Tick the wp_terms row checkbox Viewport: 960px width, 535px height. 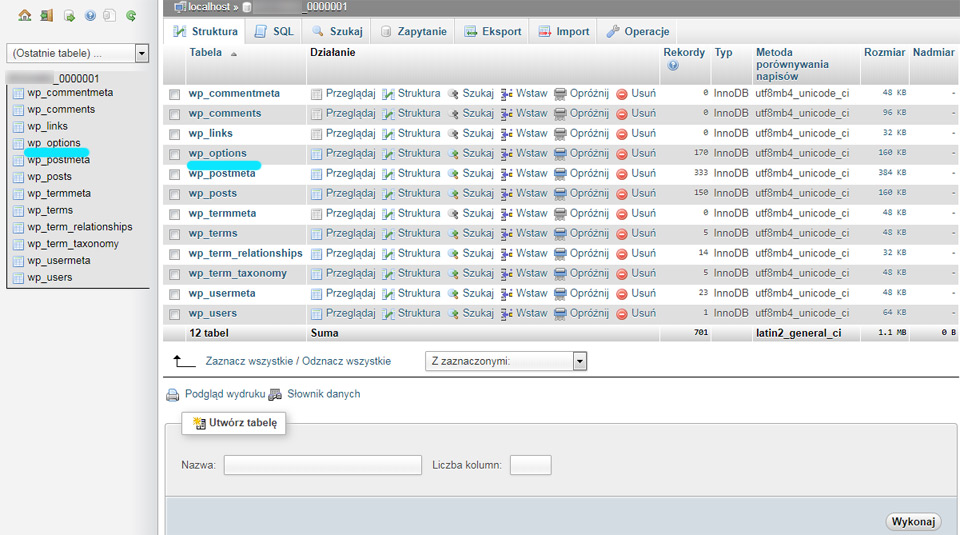coord(175,234)
